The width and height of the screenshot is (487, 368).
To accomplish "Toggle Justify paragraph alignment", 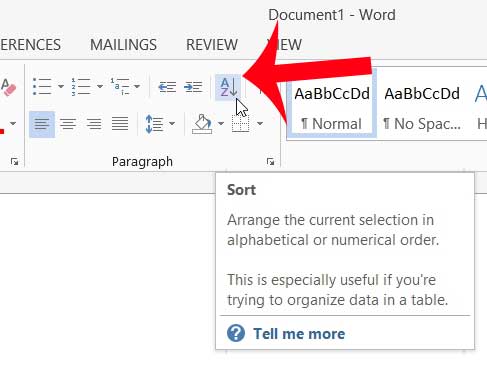I will coord(120,124).
